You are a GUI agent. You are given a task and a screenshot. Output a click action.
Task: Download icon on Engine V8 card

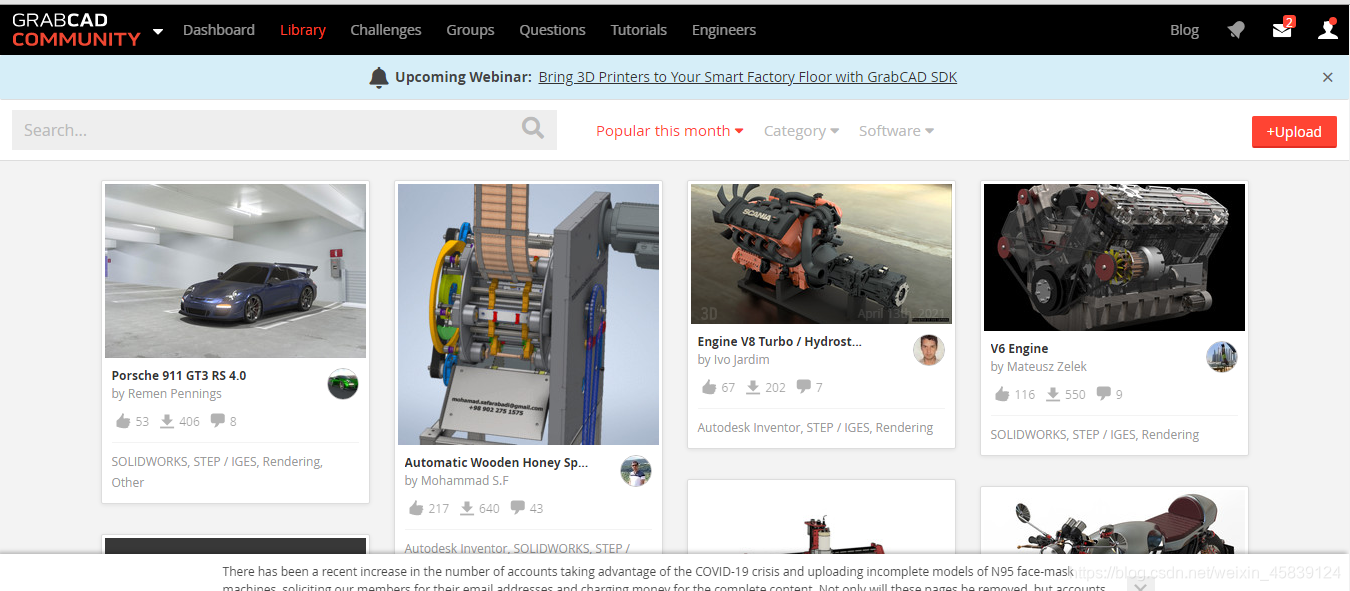pos(752,387)
